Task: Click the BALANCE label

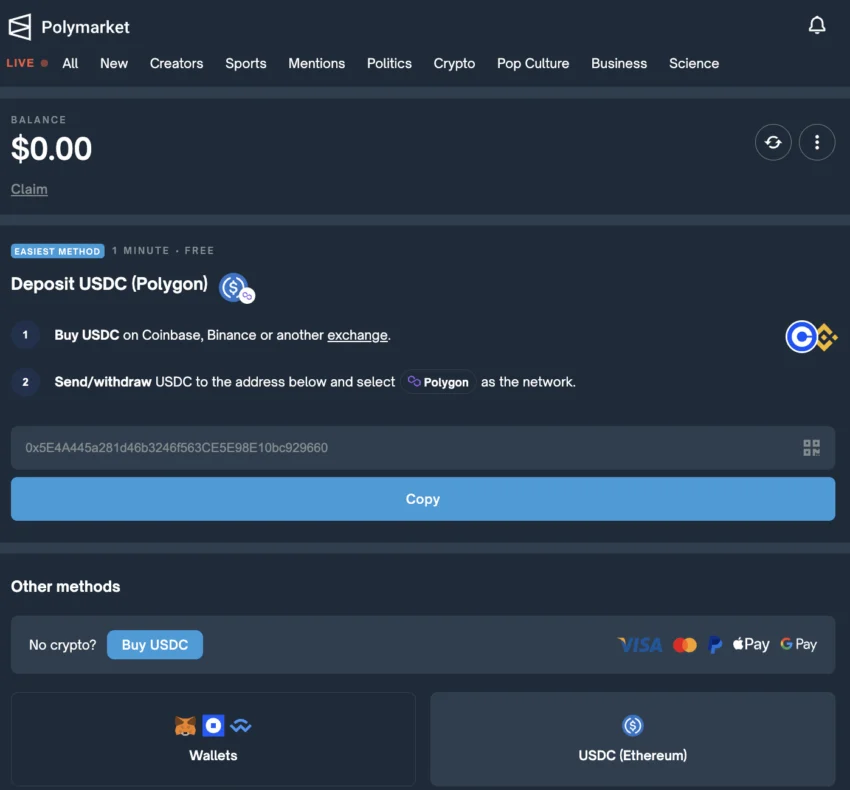Action: 38,120
